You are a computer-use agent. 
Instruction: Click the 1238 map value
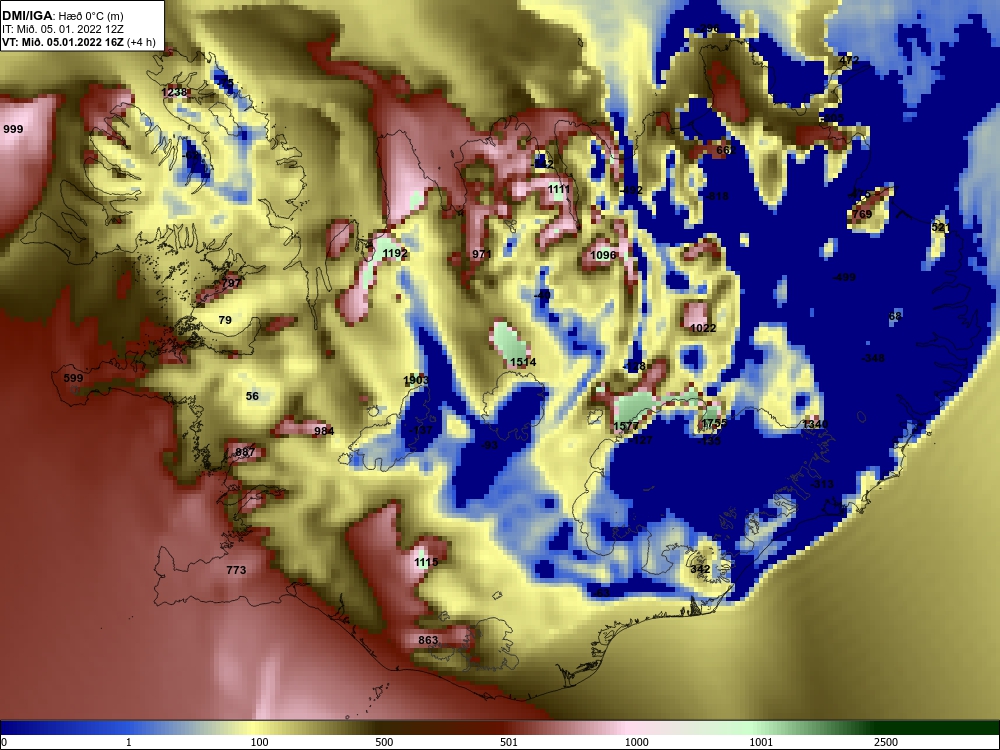[x=174, y=92]
